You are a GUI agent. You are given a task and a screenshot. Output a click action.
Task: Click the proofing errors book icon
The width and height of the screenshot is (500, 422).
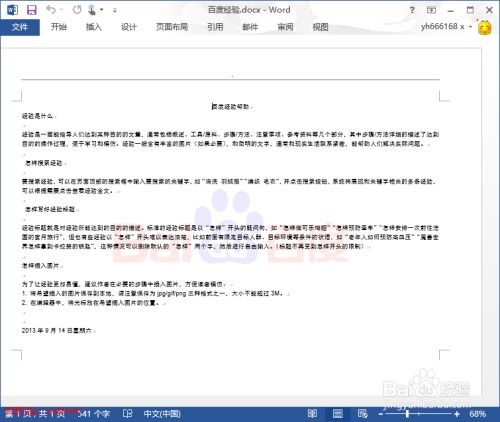[127, 414]
